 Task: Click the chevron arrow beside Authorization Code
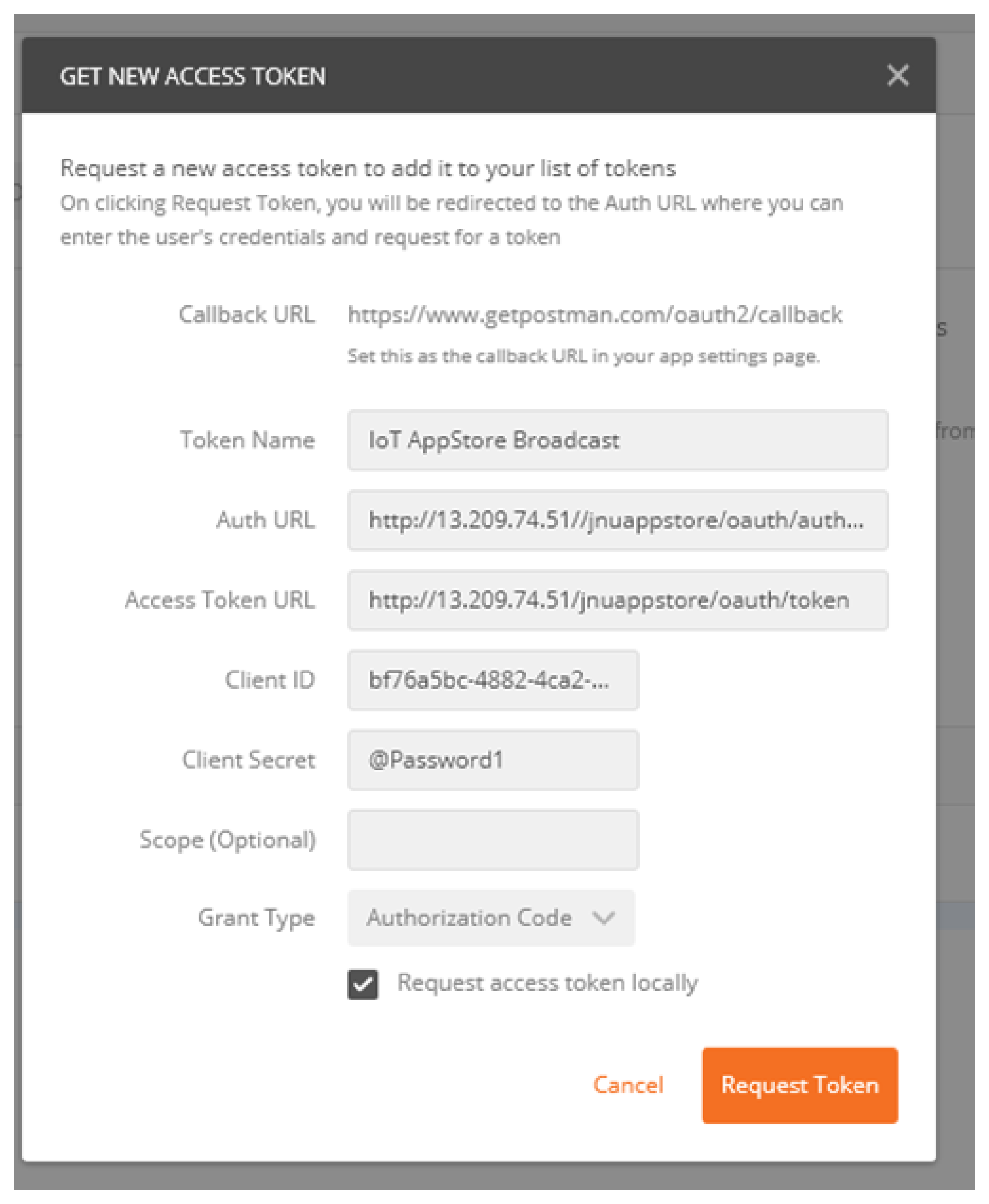click(603, 918)
